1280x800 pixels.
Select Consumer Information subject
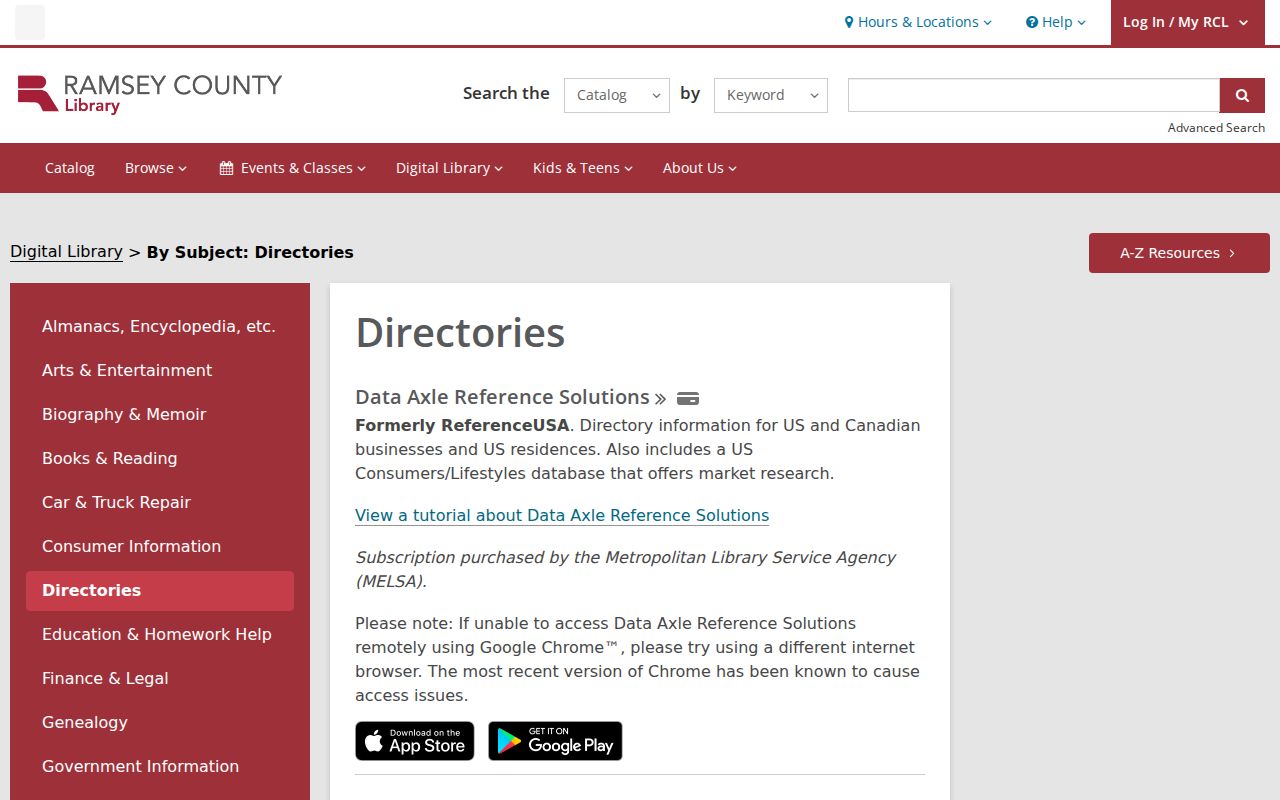pos(160,546)
